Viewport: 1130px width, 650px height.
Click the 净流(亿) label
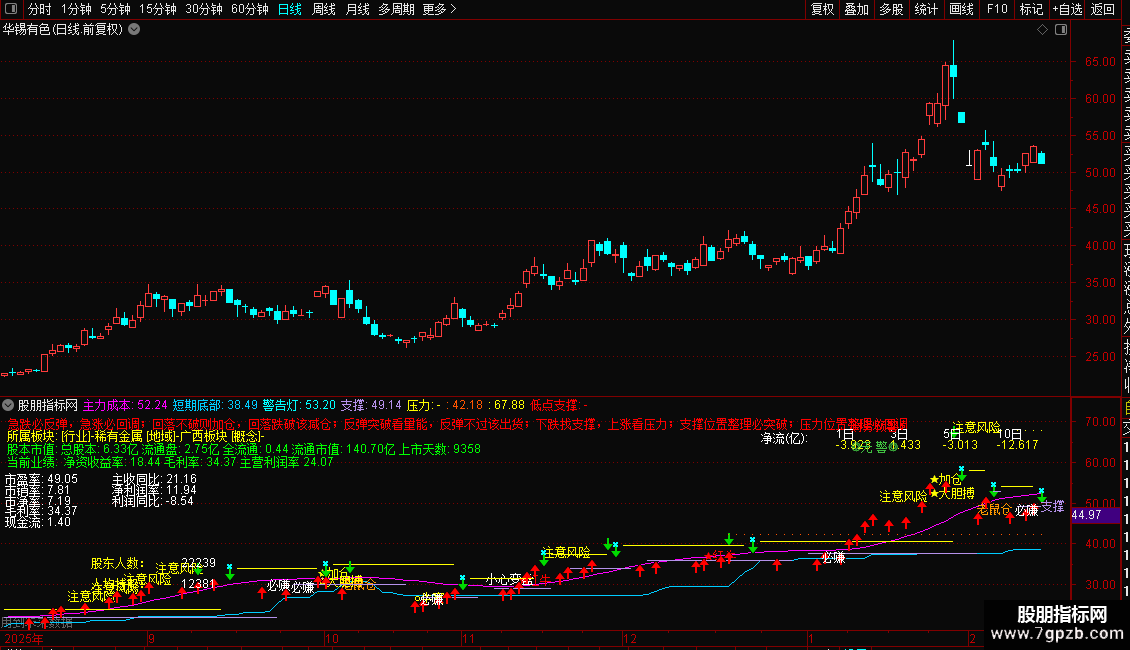784,438
